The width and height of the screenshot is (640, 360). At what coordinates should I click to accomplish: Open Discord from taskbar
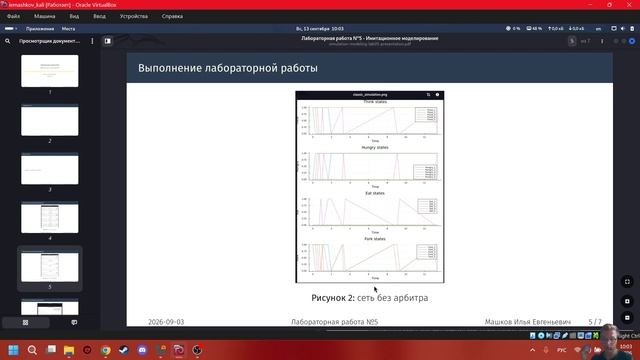pyautogui.click(x=142, y=350)
